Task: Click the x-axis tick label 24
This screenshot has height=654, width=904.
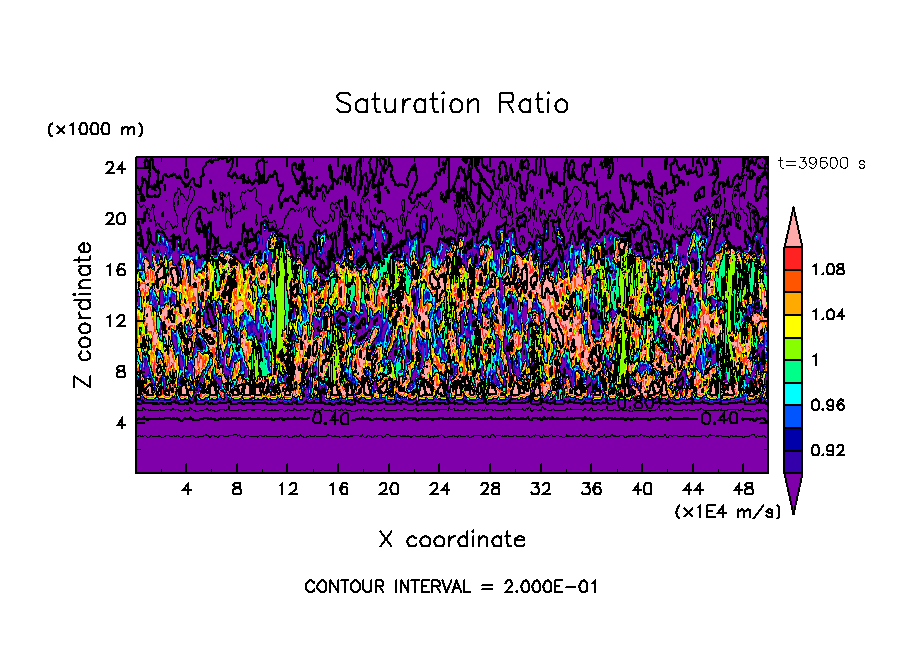Action: (439, 489)
